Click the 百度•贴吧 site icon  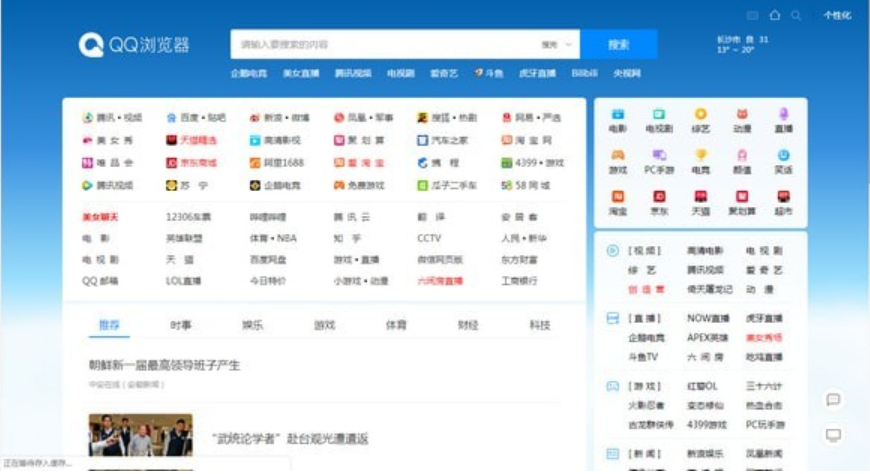tap(171, 118)
